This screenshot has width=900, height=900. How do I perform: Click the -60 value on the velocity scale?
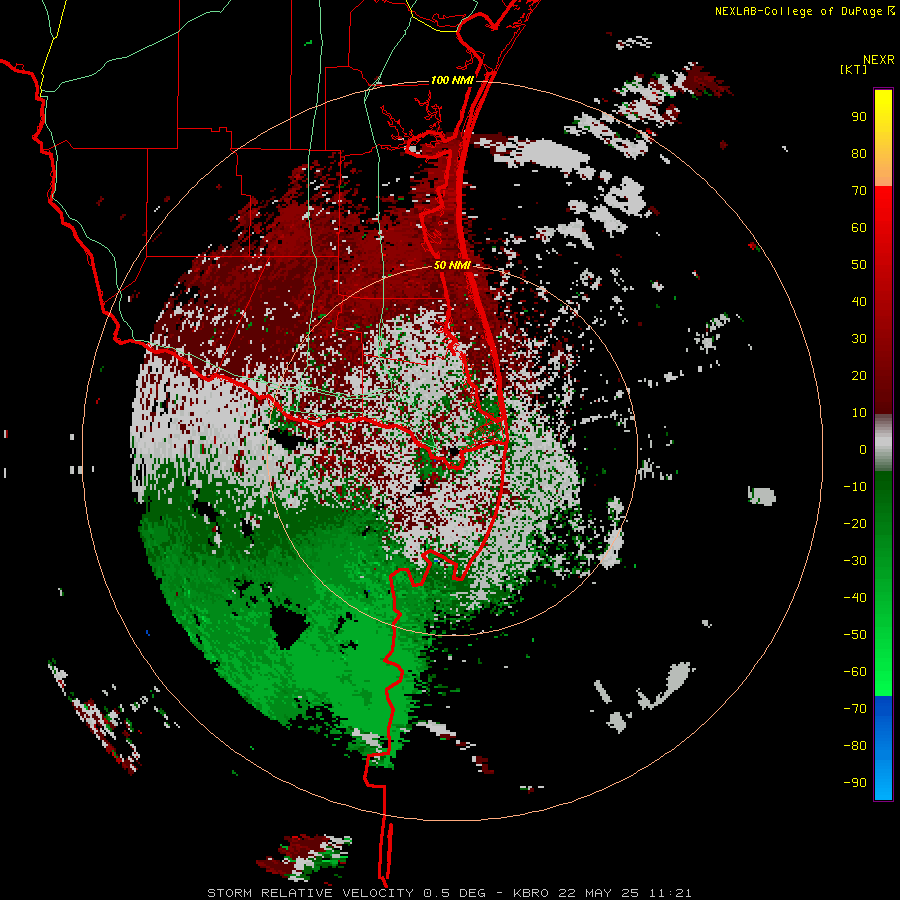pos(855,672)
